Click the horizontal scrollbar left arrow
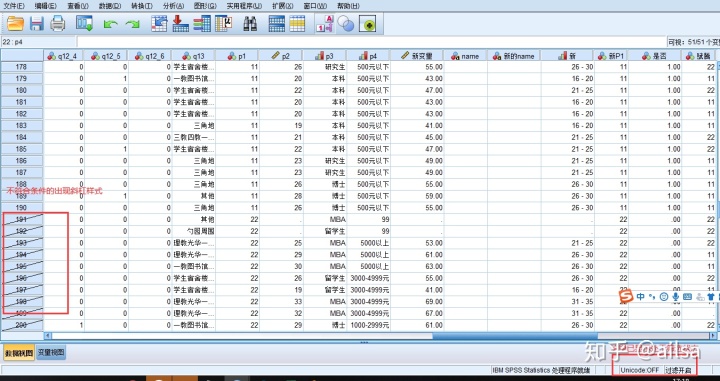The image size is (720, 381). [x=47, y=336]
